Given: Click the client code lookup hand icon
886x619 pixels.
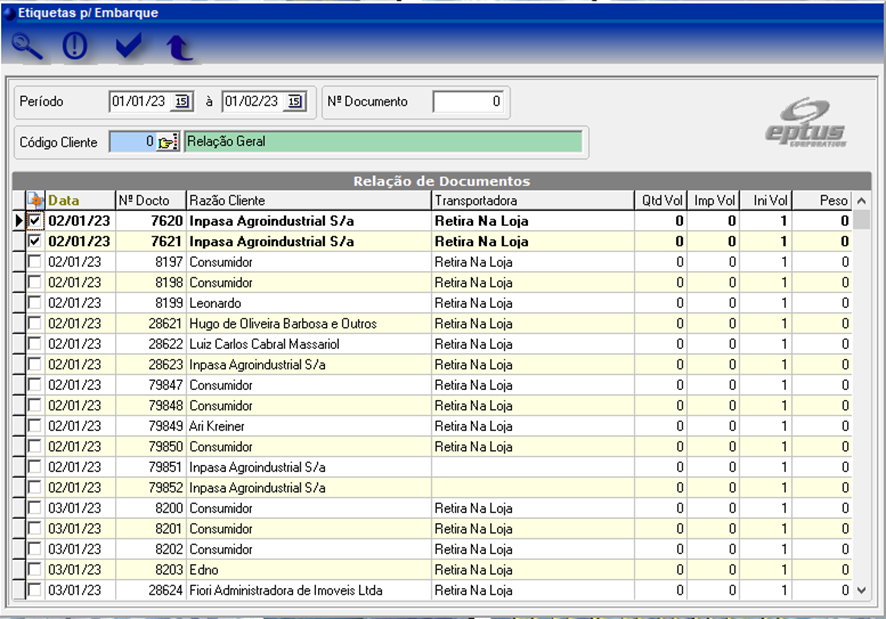Looking at the screenshot, I should click(x=166, y=142).
